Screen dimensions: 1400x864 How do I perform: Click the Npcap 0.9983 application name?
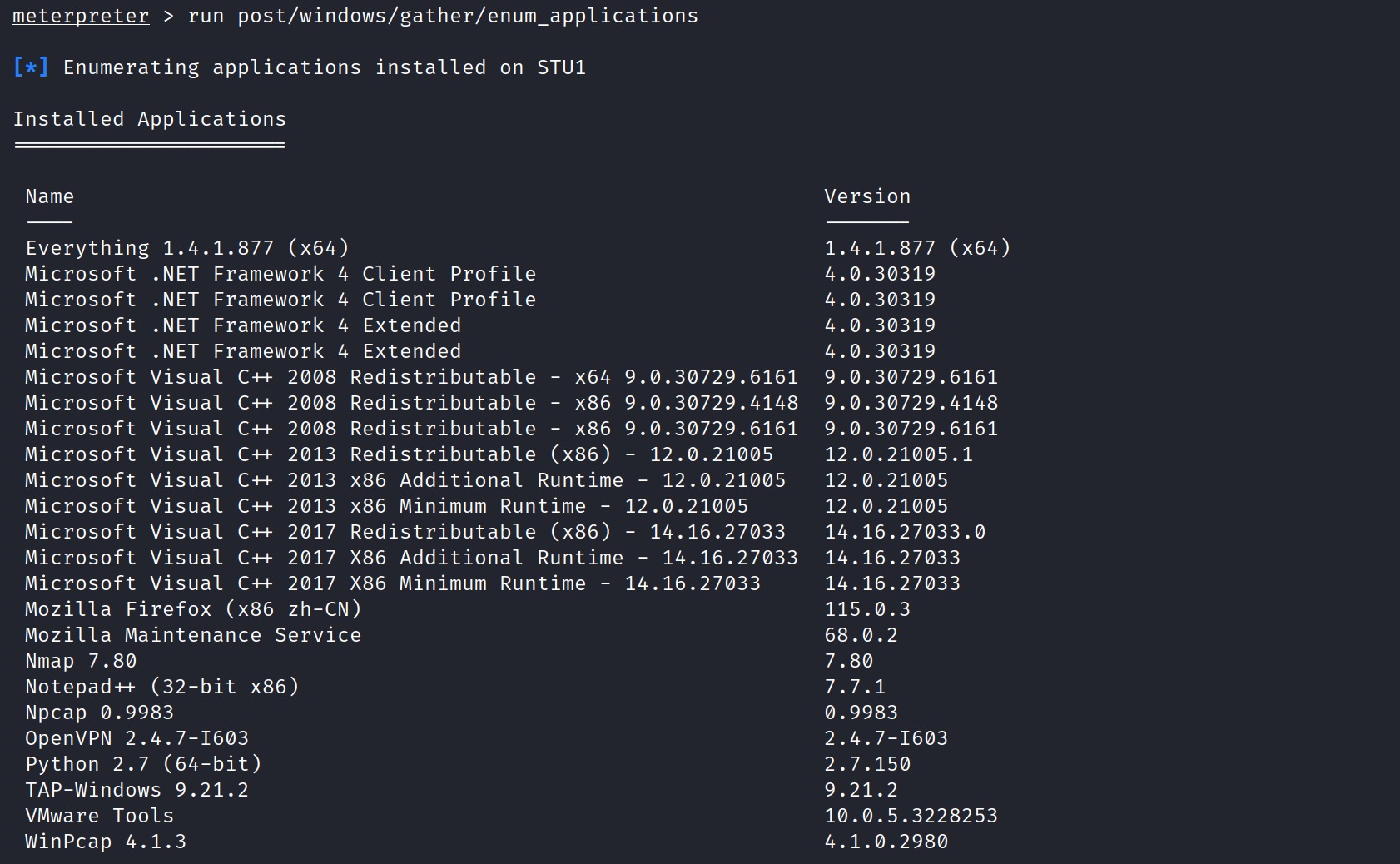[100, 713]
